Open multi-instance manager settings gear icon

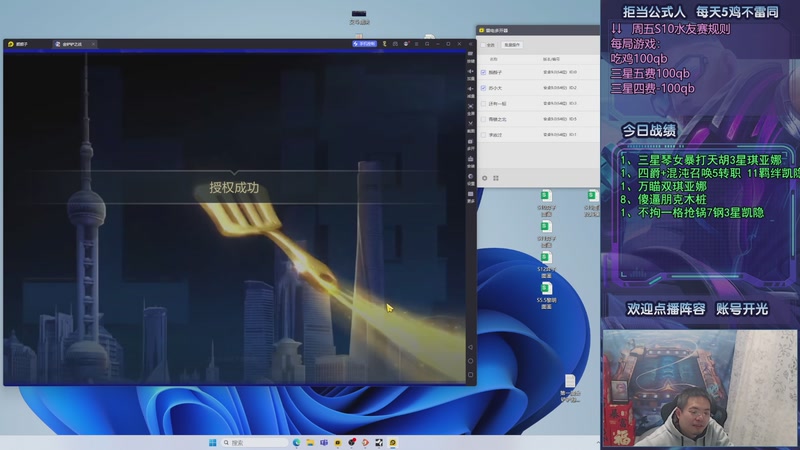tap(485, 178)
